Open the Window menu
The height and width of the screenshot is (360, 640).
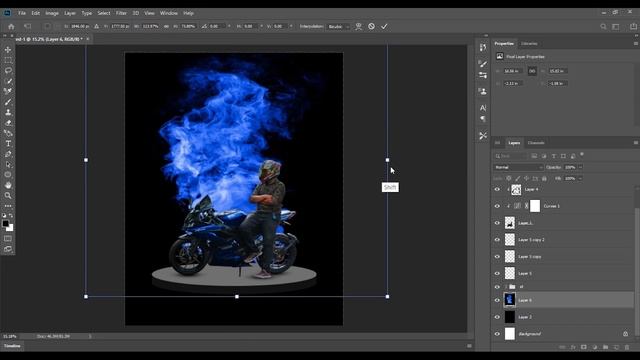click(x=169, y=13)
